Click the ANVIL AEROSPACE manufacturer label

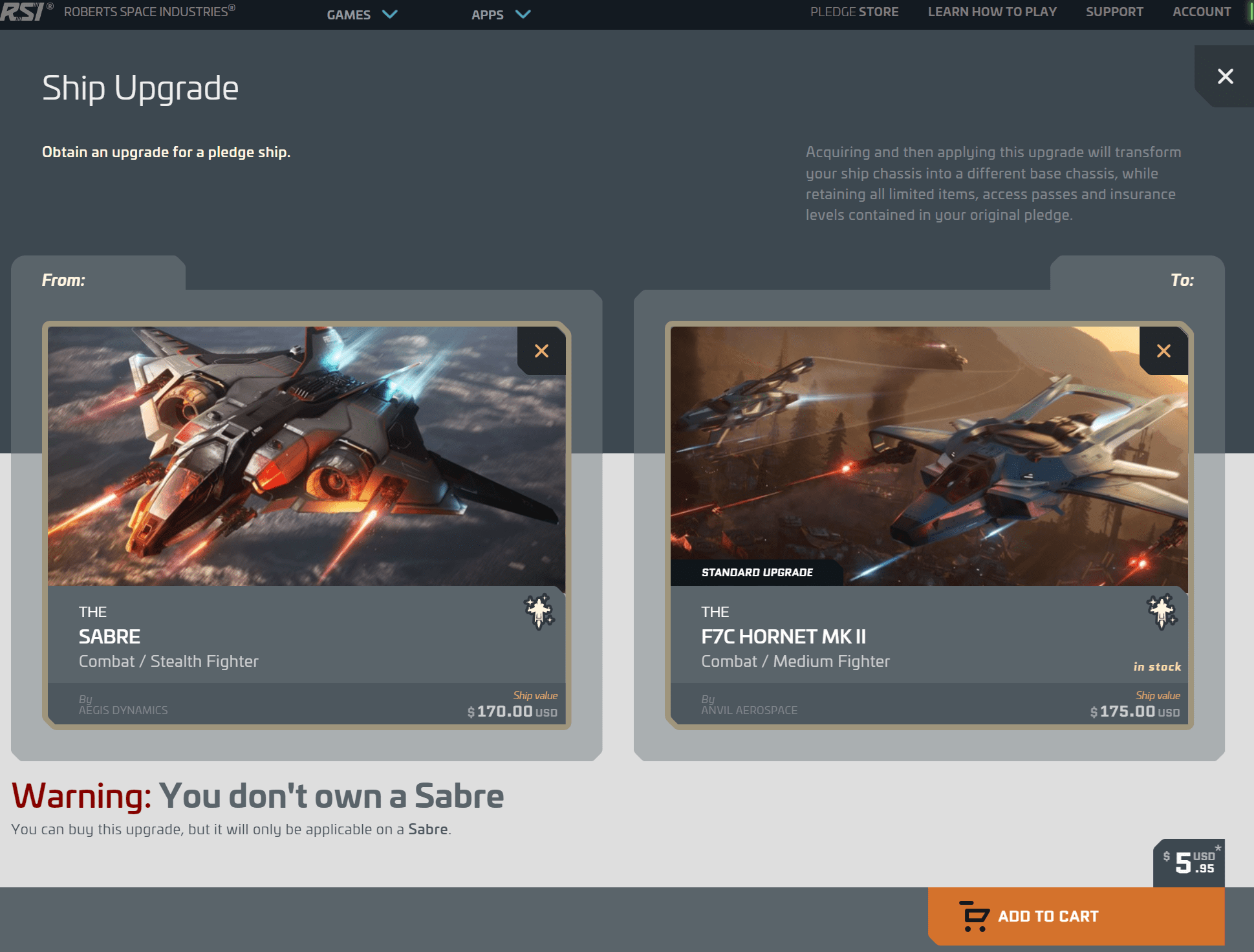click(x=749, y=710)
